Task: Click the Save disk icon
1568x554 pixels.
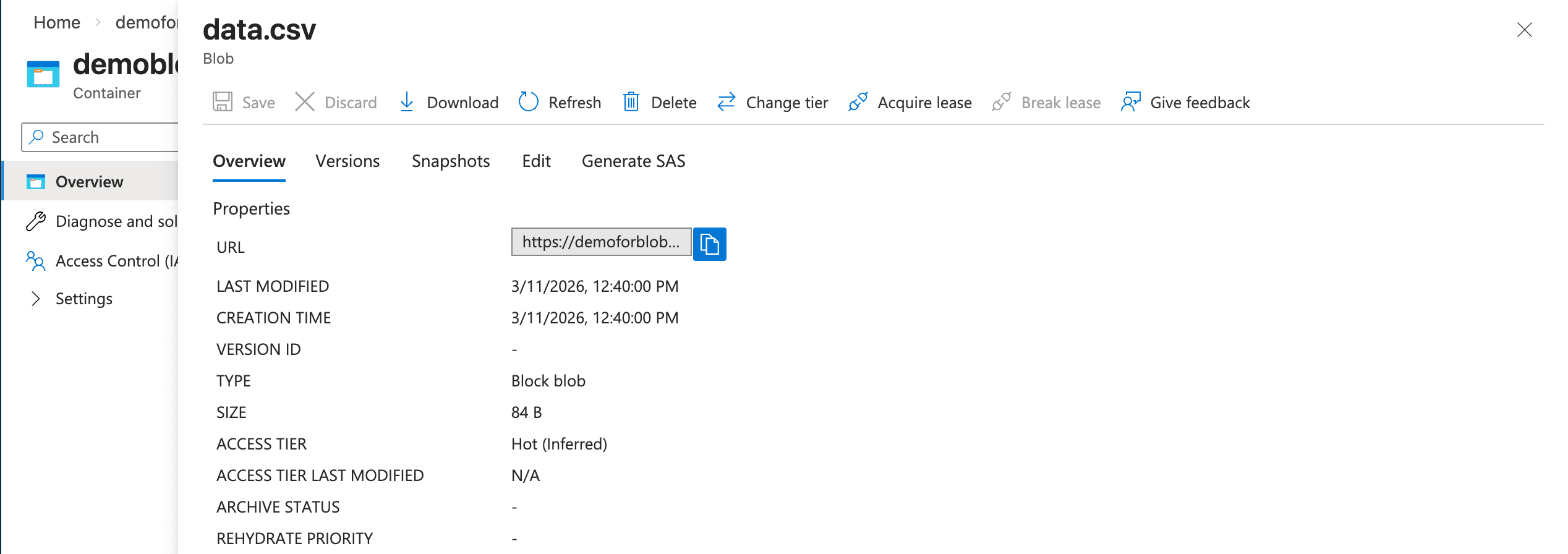Action: 223,101
